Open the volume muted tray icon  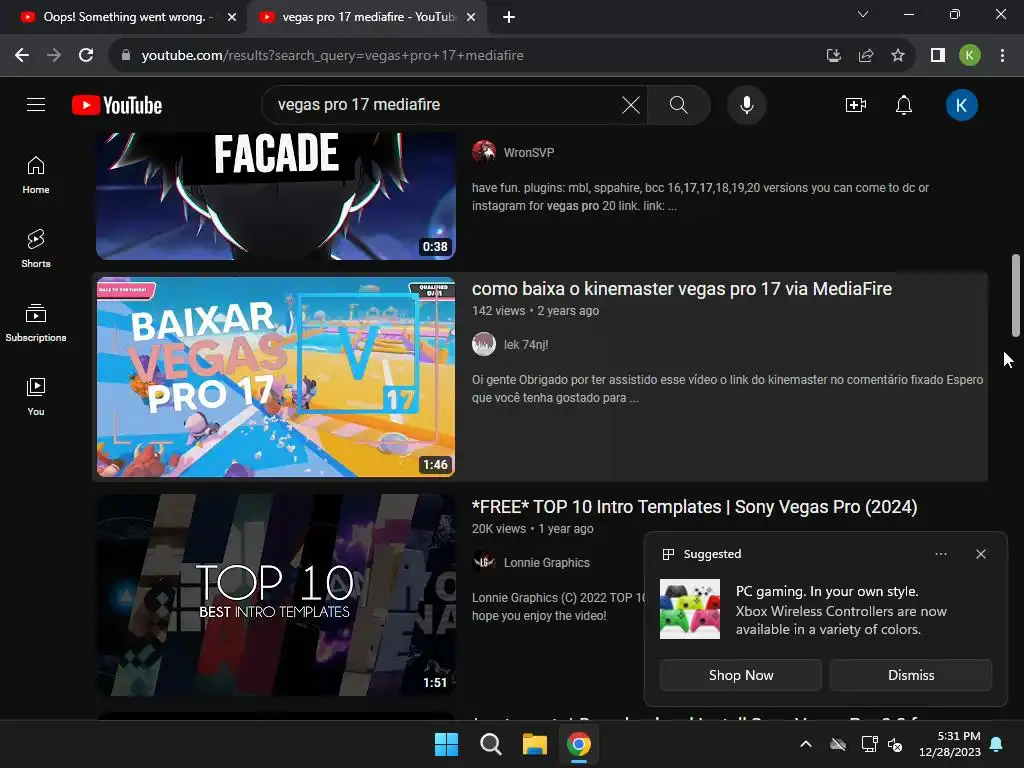tap(895, 744)
